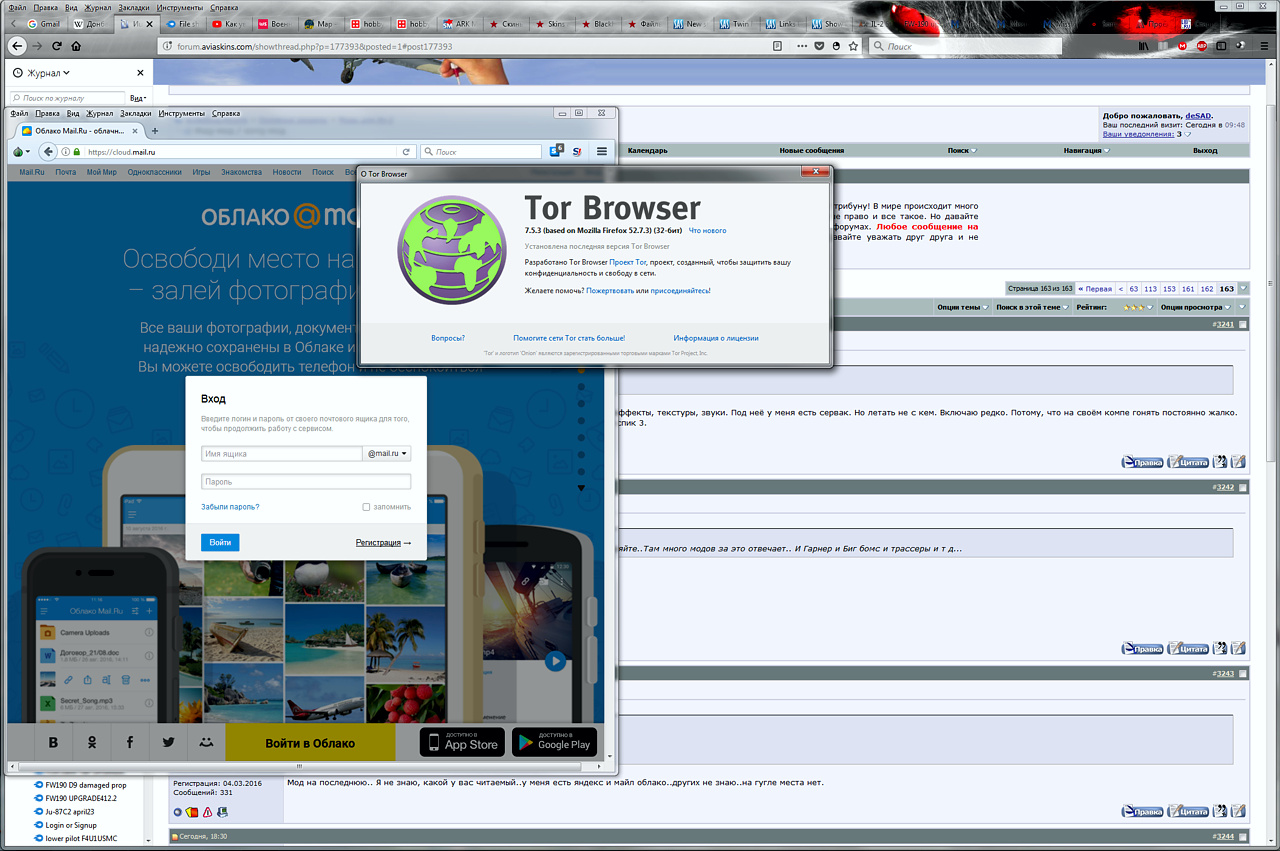1280x851 pixels.
Task: Open the Опции просмотра dropdown
Action: click(x=1196, y=307)
